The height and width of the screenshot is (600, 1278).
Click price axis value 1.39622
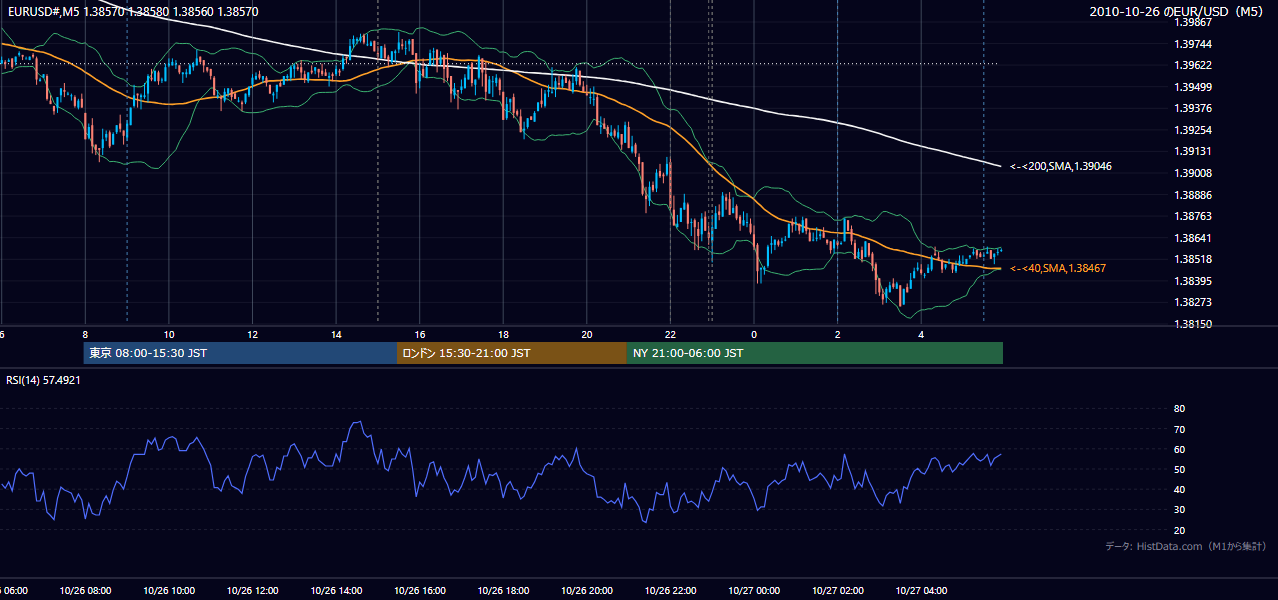point(1192,65)
